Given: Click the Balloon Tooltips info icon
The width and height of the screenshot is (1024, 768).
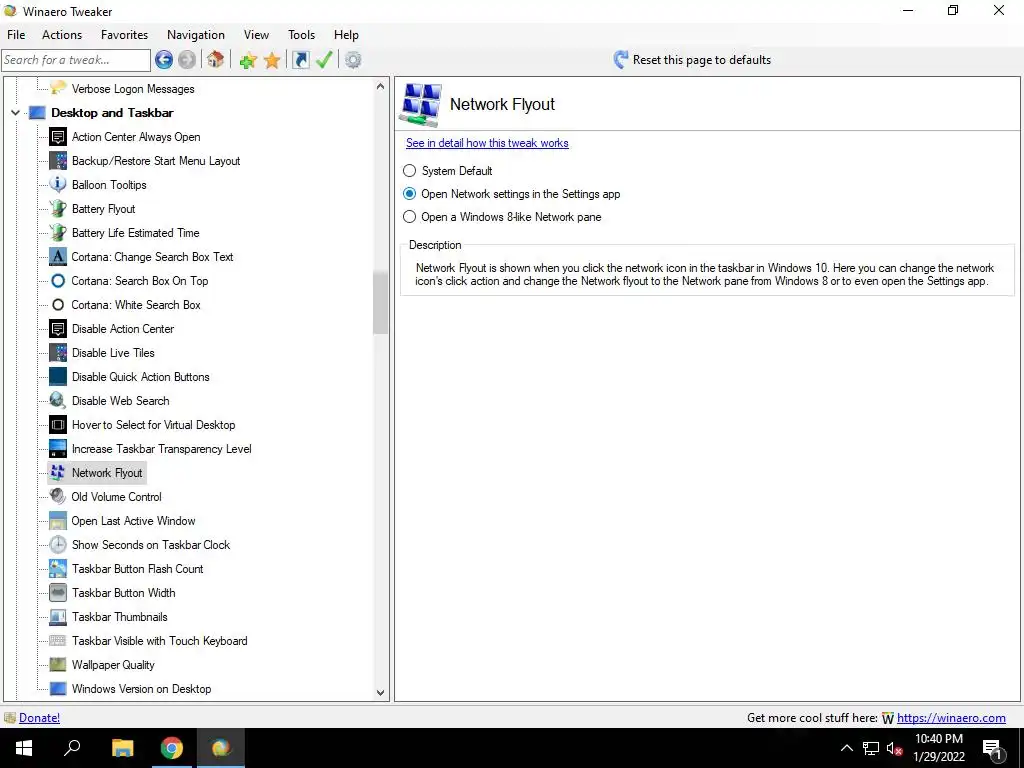Looking at the screenshot, I should 58,185.
